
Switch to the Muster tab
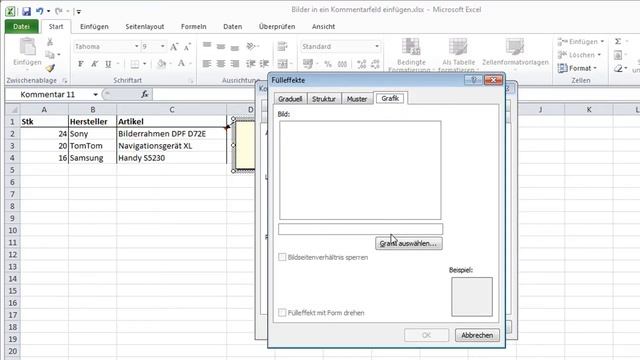click(357, 99)
